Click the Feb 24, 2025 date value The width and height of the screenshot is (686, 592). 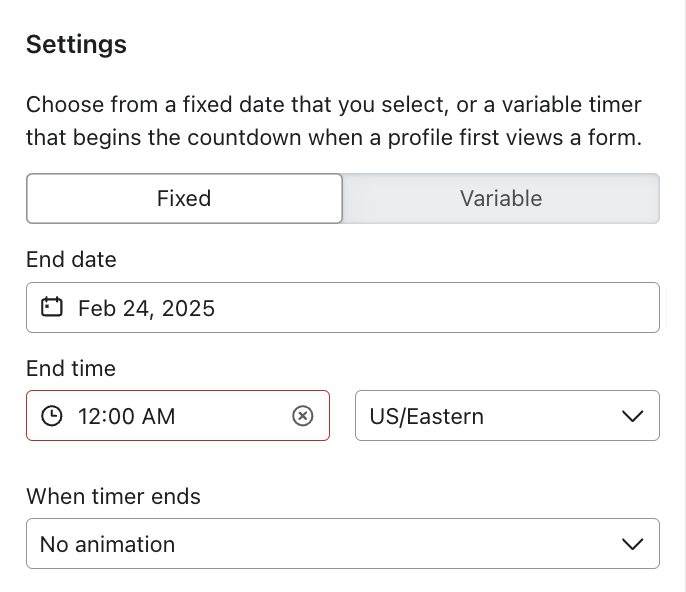click(x=146, y=308)
